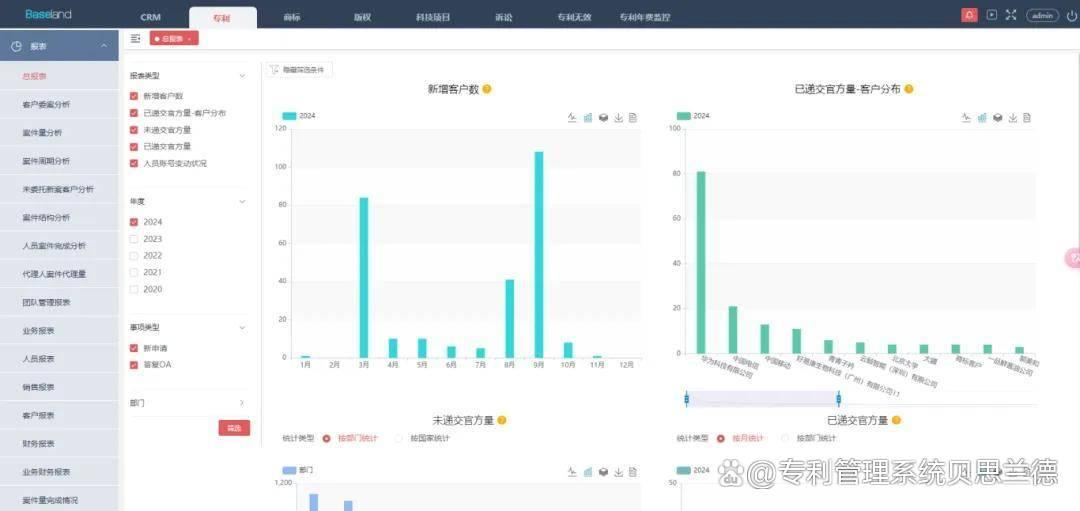Image resolution: width=1080 pixels, height=511 pixels.
Task: Open the 科技项目 top tab
Action: pyautogui.click(x=433, y=18)
